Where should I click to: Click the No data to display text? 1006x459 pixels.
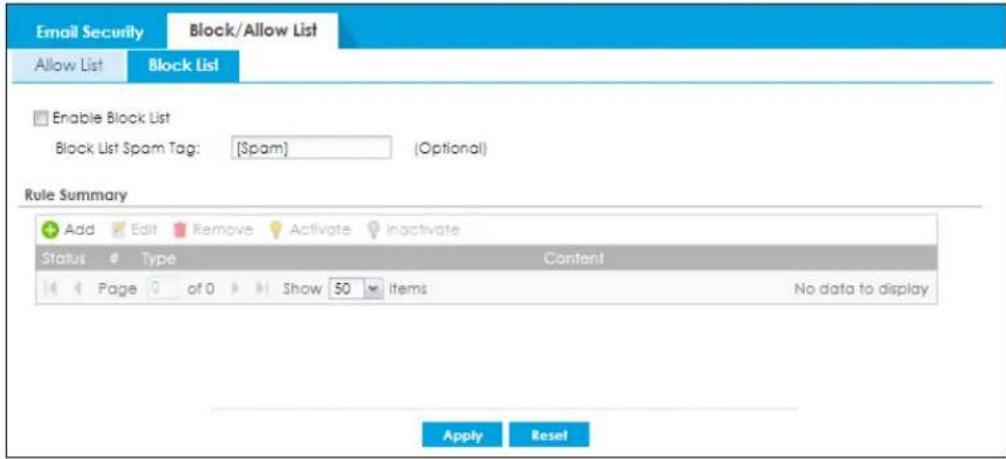(x=861, y=289)
